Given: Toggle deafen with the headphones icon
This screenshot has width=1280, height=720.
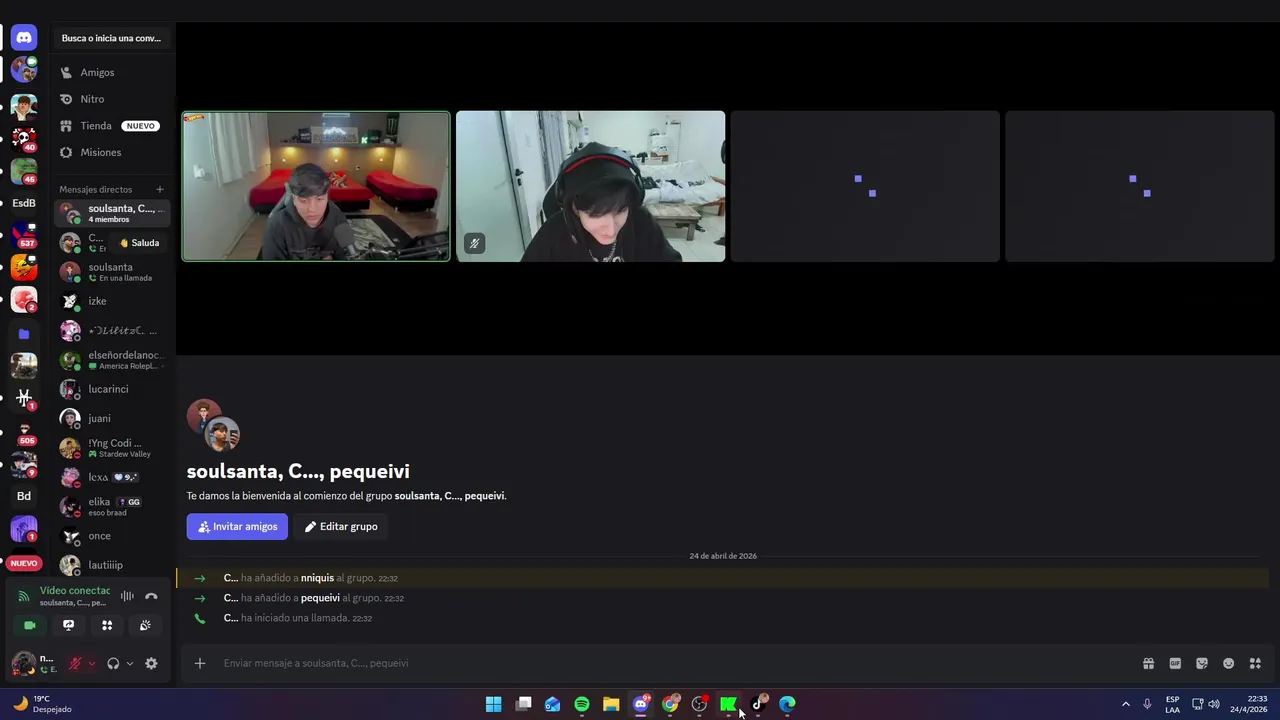Looking at the screenshot, I should tap(113, 663).
